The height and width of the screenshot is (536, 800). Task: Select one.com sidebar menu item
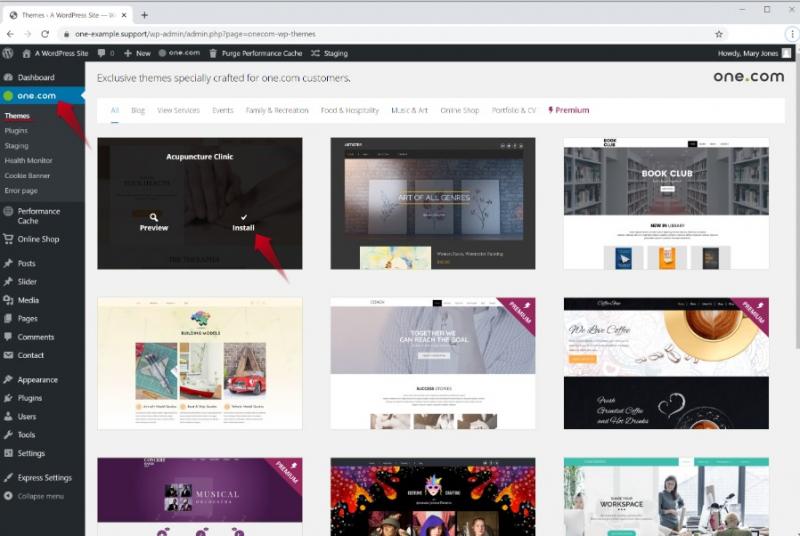(x=42, y=95)
